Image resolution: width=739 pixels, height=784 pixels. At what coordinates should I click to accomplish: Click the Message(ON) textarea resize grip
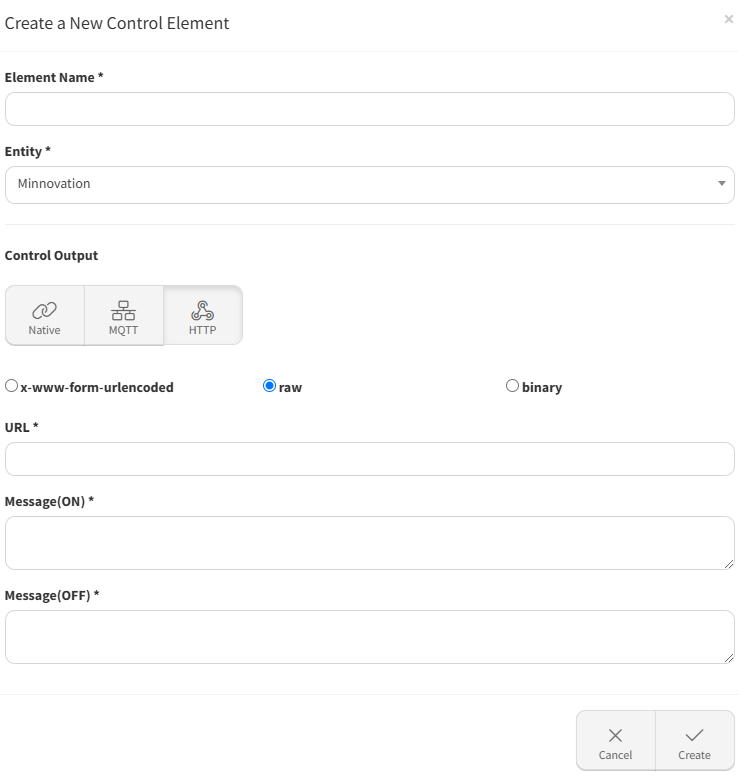tap(729, 564)
